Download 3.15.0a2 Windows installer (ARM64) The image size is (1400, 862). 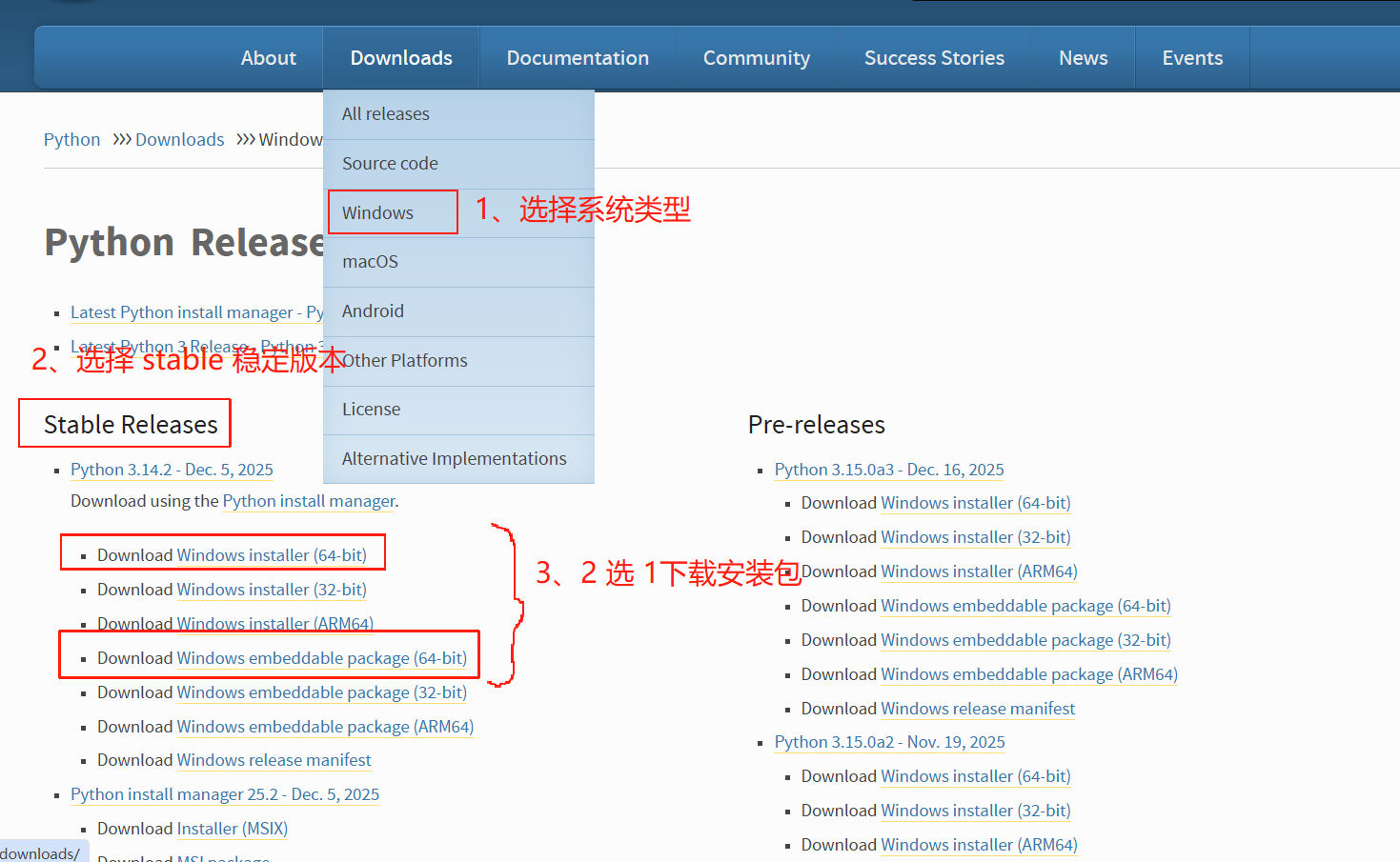coord(980,845)
